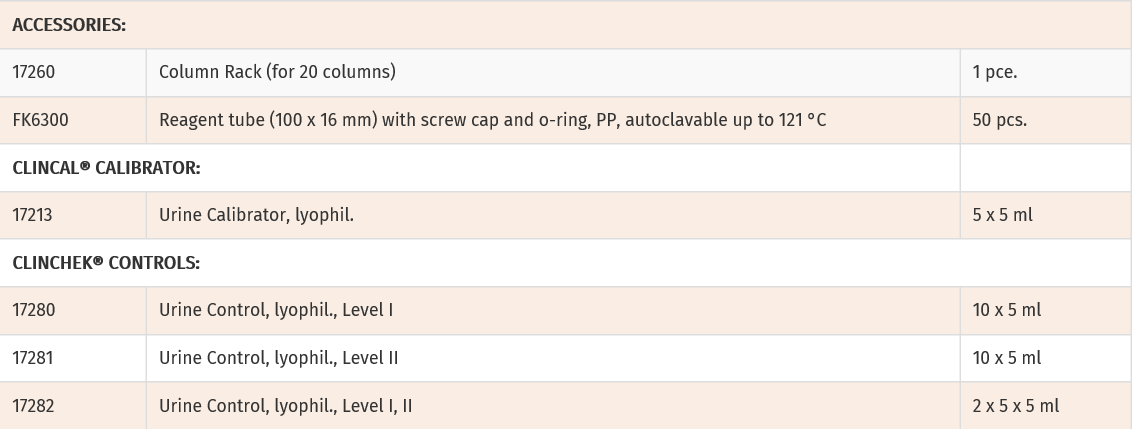Click the quantity cell for item 17280
1137x433 pixels.
[x=1006, y=310]
